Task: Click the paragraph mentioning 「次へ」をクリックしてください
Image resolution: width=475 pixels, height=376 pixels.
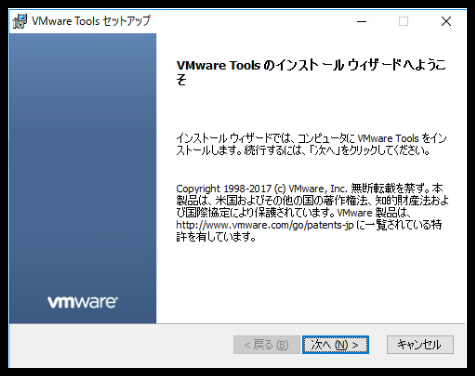Action: 311,144
